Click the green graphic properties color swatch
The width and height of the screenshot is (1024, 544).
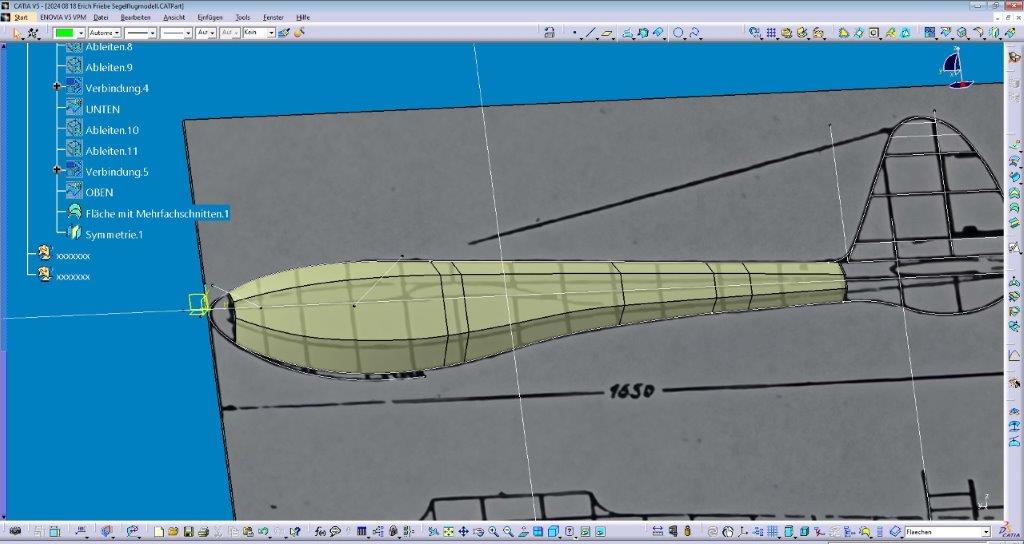pos(64,33)
